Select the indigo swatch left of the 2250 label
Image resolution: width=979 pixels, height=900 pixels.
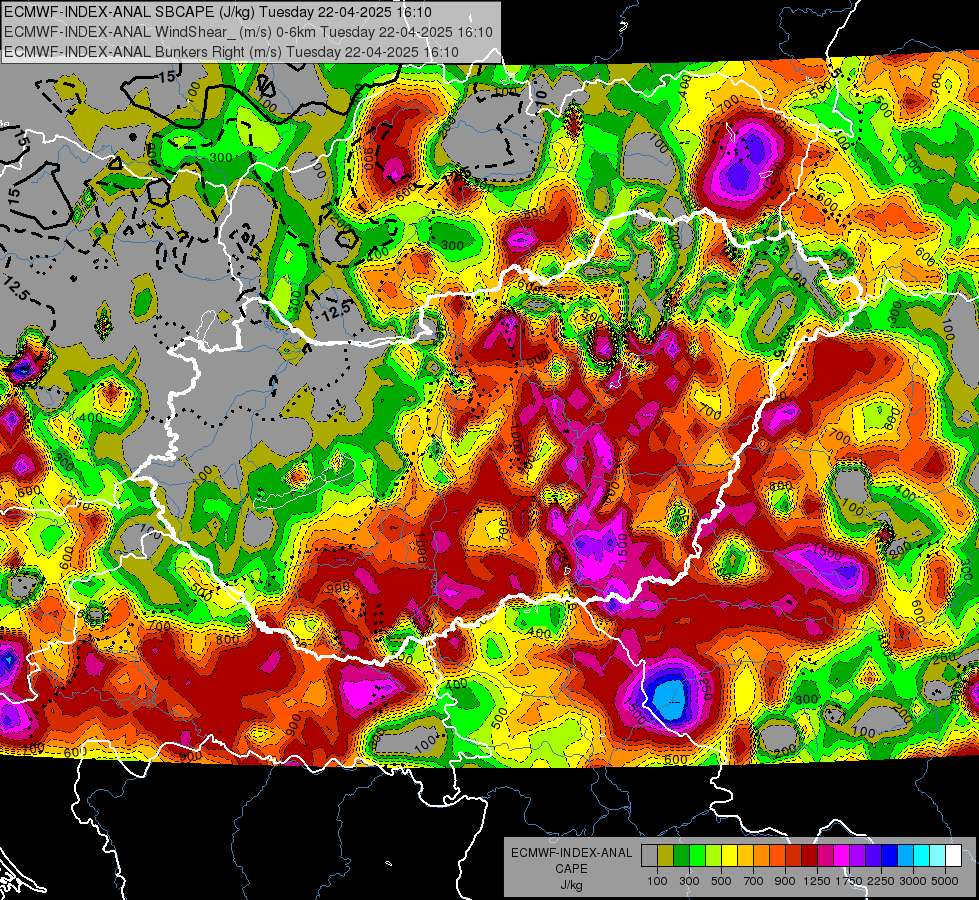[873, 856]
